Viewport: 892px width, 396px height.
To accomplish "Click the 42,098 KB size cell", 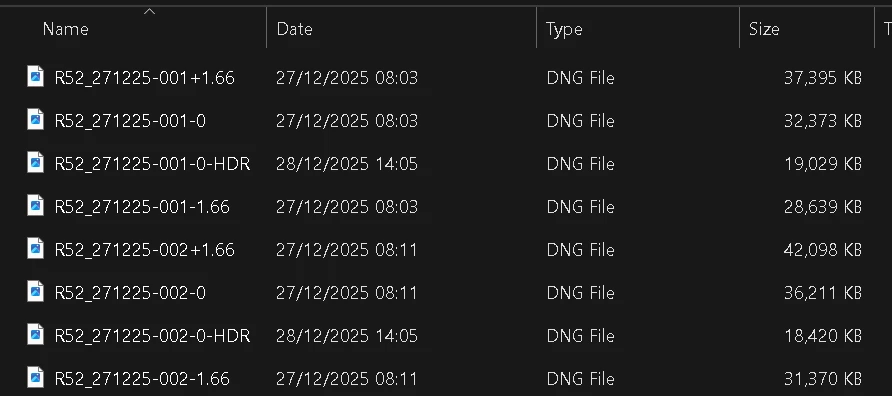I will [x=823, y=250].
